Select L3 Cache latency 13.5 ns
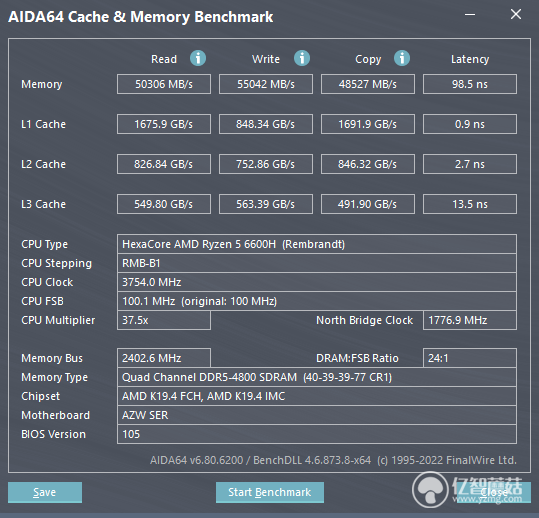The image size is (539, 518). [x=470, y=204]
